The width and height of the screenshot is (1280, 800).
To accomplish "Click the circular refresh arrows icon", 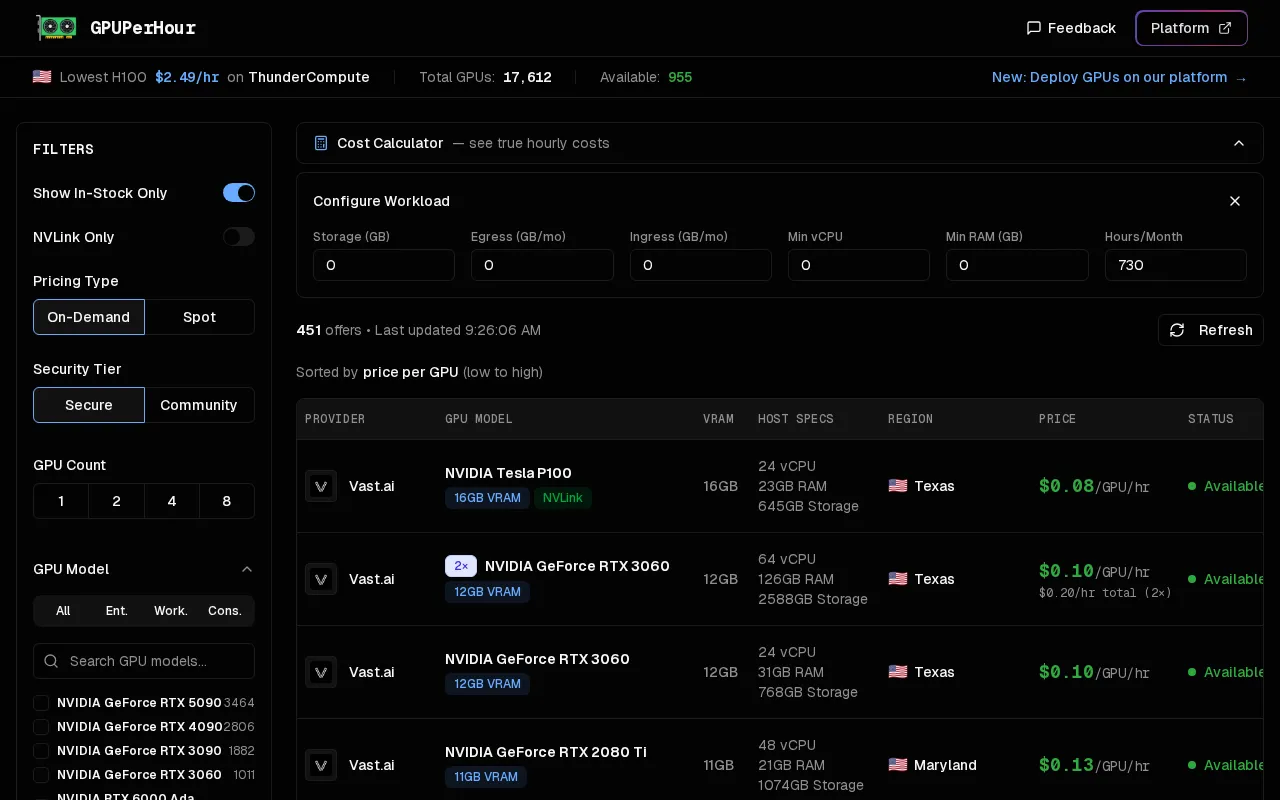I will point(1177,330).
